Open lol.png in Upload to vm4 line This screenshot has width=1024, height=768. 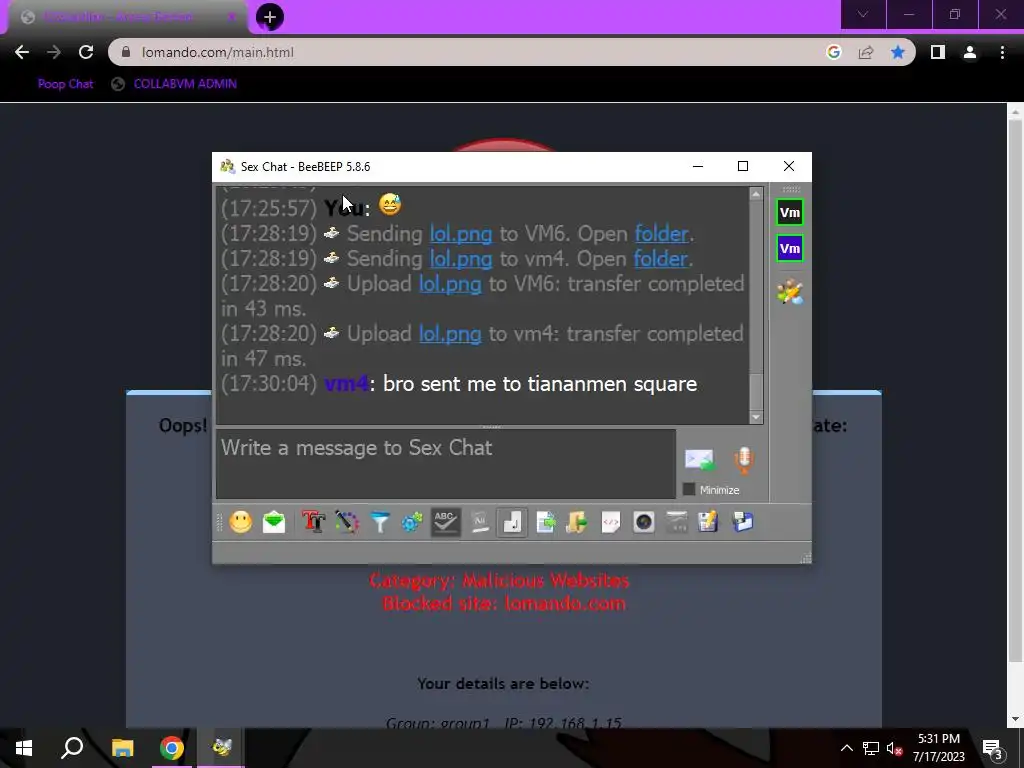(x=450, y=334)
